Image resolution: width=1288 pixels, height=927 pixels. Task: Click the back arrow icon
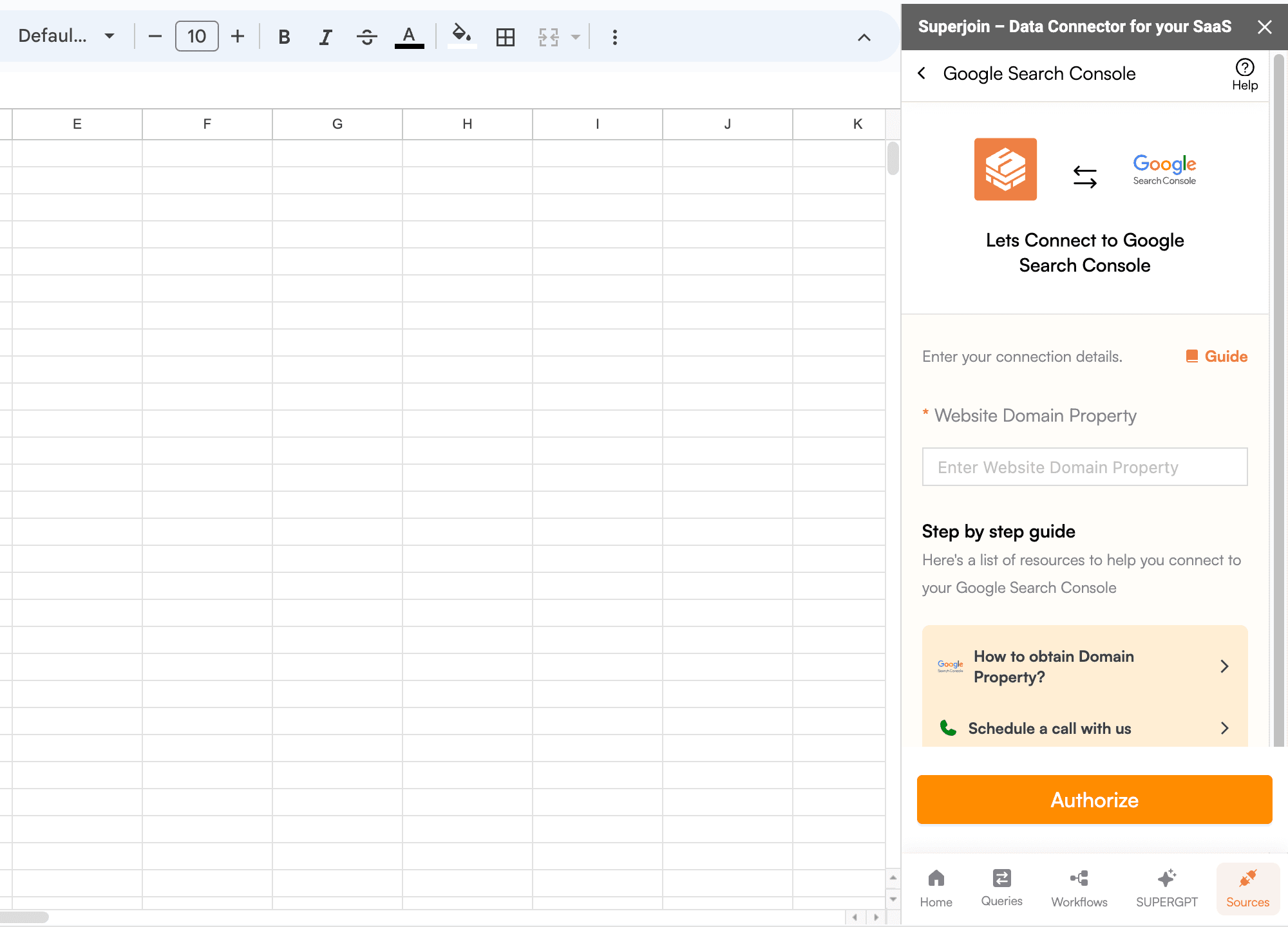pos(921,73)
